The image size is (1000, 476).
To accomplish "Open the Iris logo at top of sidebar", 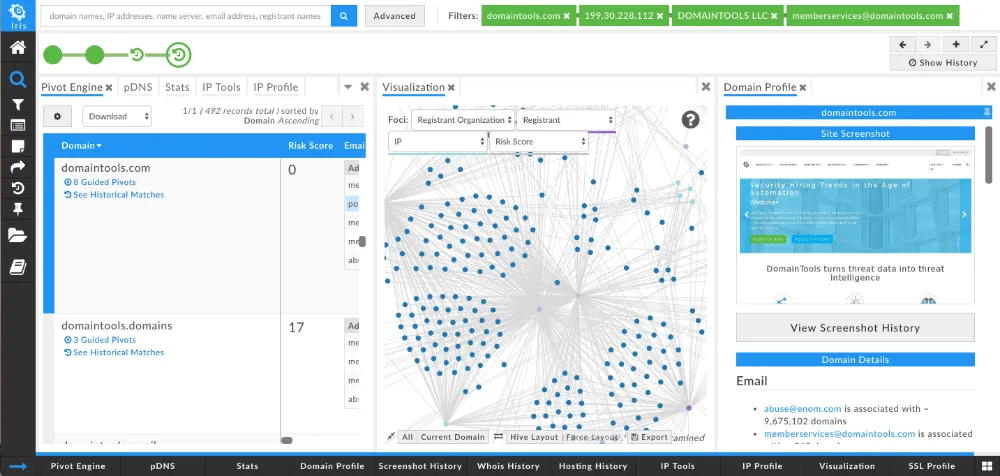I will click(x=18, y=15).
